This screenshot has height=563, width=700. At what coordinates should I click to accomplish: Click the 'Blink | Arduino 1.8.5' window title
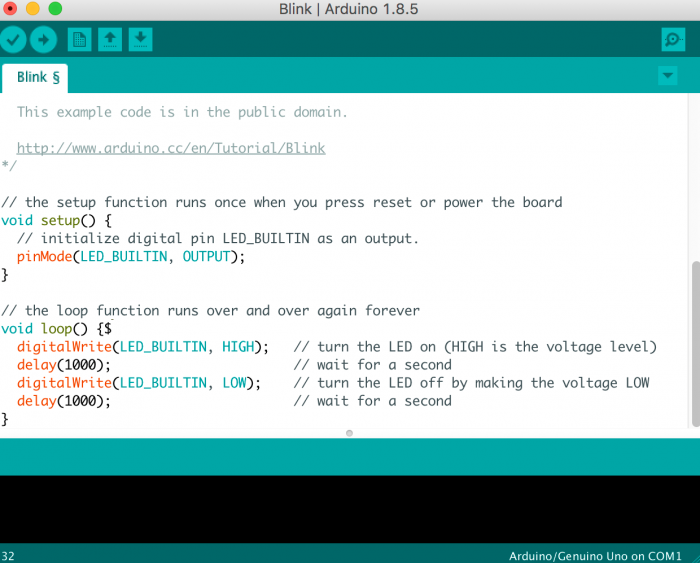349,9
